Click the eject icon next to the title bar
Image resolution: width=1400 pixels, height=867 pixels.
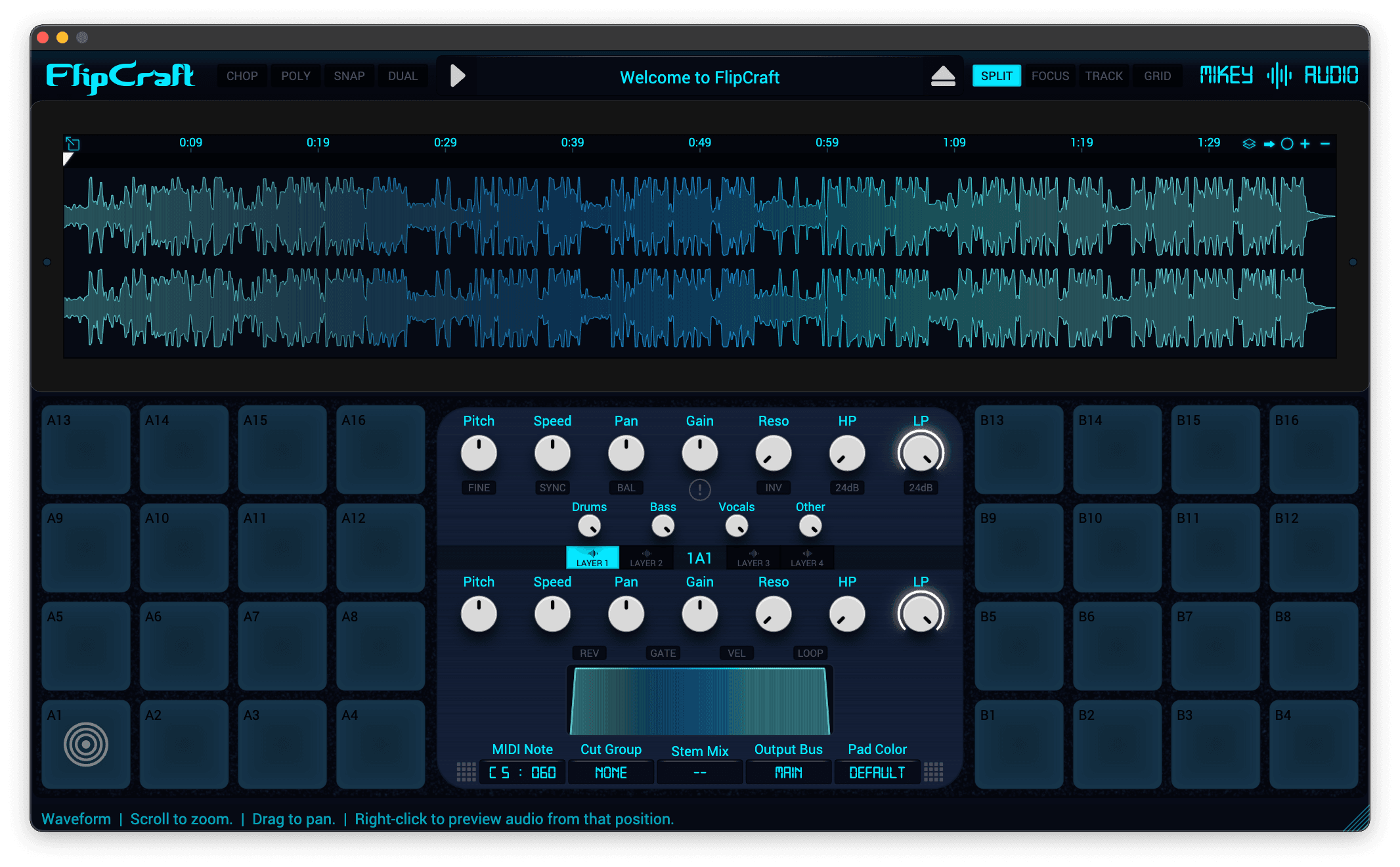pos(944,75)
